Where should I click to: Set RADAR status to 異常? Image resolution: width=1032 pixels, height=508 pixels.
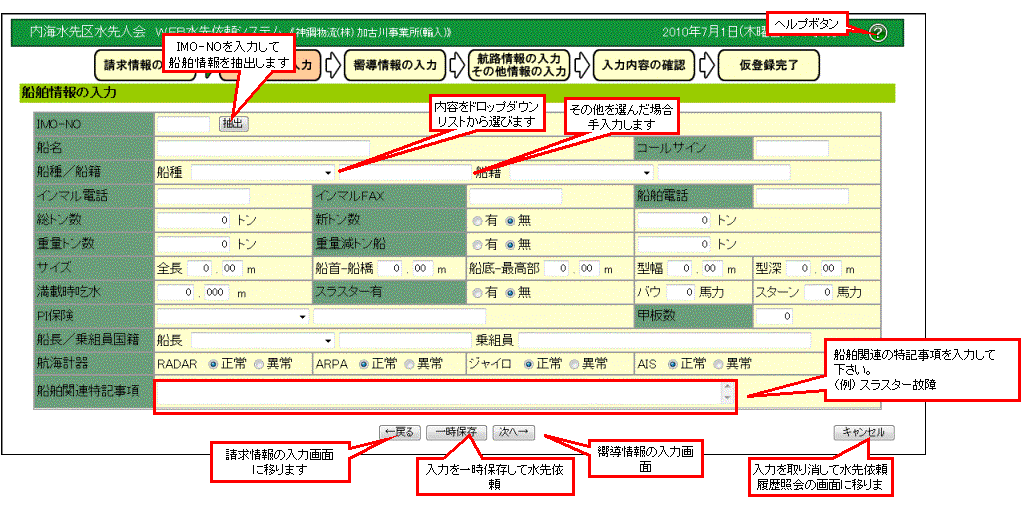(x=260, y=364)
